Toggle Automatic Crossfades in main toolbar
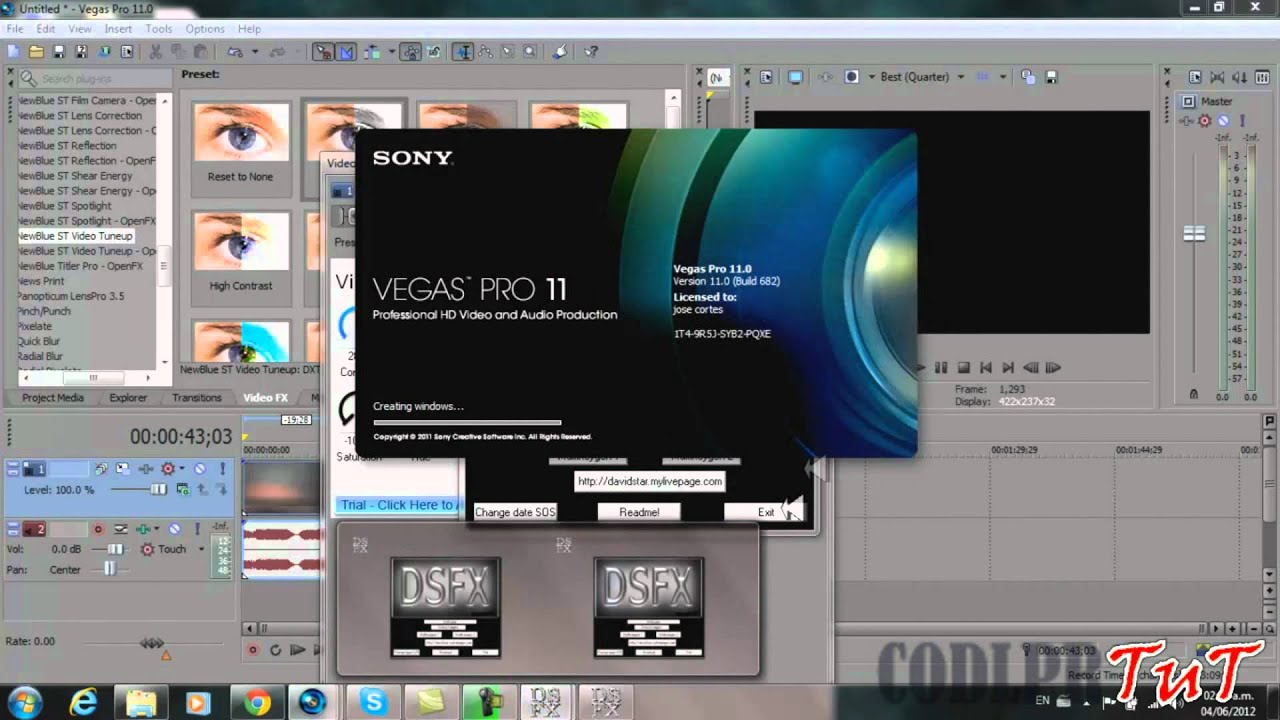The height and width of the screenshot is (720, 1280). [x=346, y=52]
